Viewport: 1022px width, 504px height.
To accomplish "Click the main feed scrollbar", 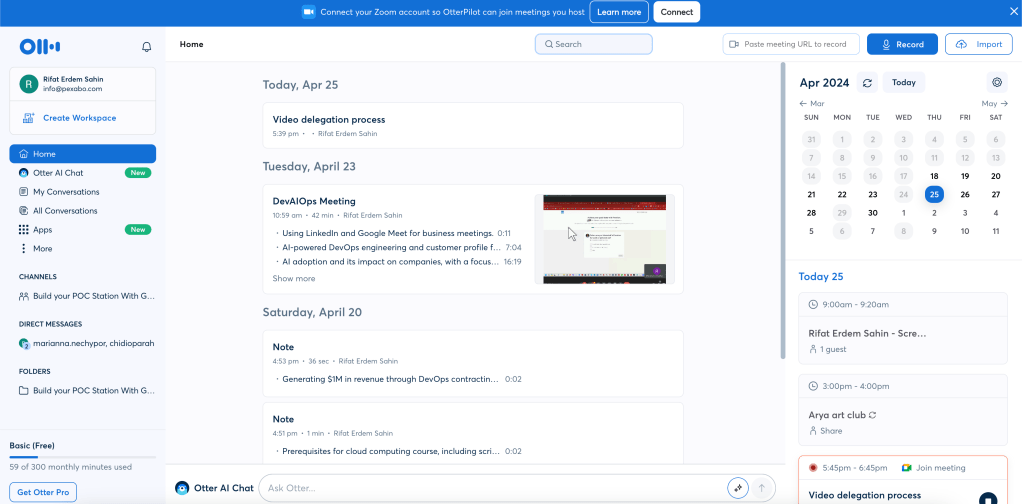I will click(783, 210).
